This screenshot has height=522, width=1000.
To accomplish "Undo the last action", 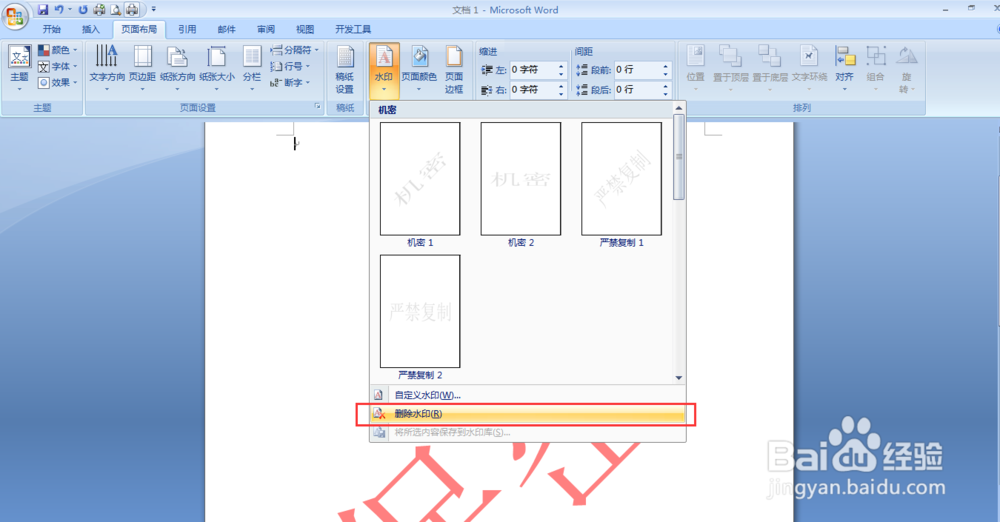I will [59, 10].
